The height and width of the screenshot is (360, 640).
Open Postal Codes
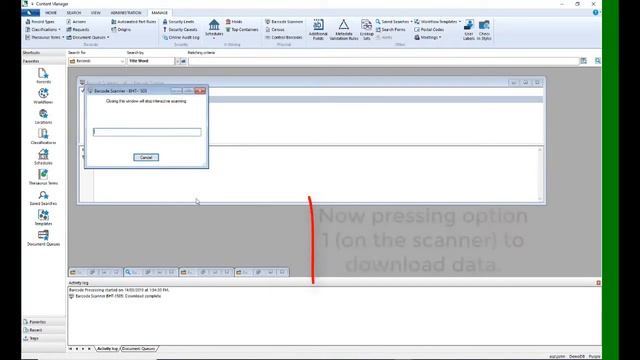coord(429,29)
